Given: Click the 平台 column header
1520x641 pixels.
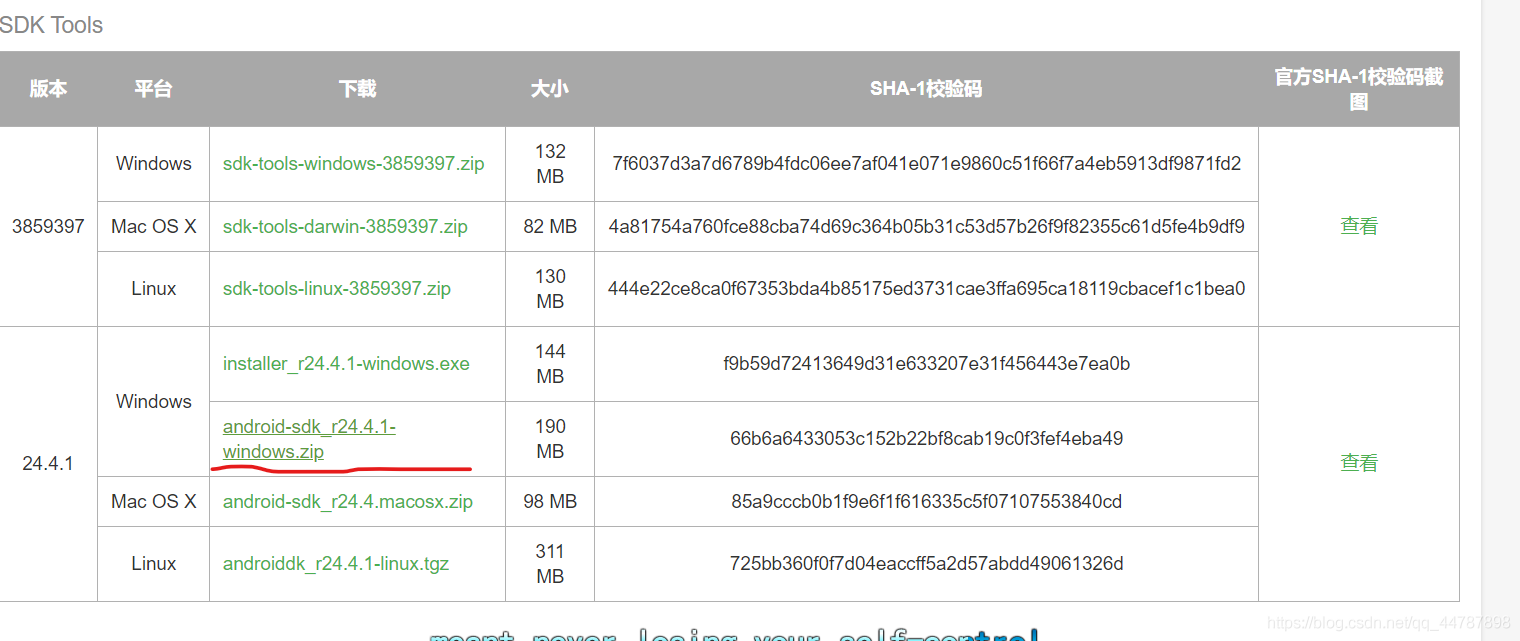Looking at the screenshot, I should (153, 89).
